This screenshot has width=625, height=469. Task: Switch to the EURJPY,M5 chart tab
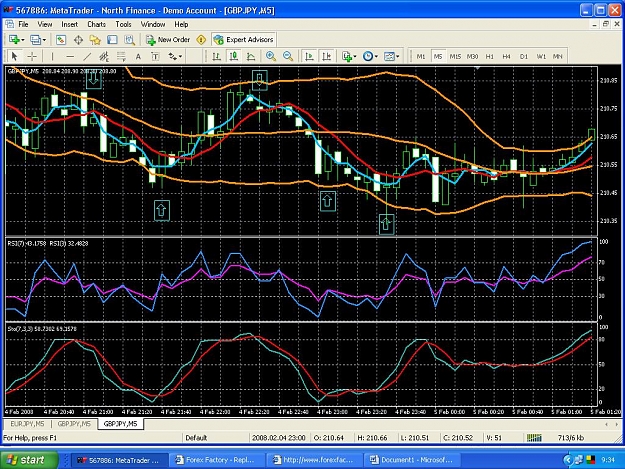[x=28, y=424]
